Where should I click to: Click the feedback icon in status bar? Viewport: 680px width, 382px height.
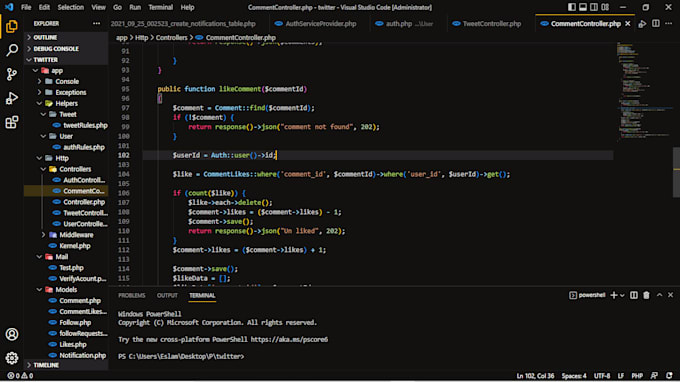pos(654,375)
